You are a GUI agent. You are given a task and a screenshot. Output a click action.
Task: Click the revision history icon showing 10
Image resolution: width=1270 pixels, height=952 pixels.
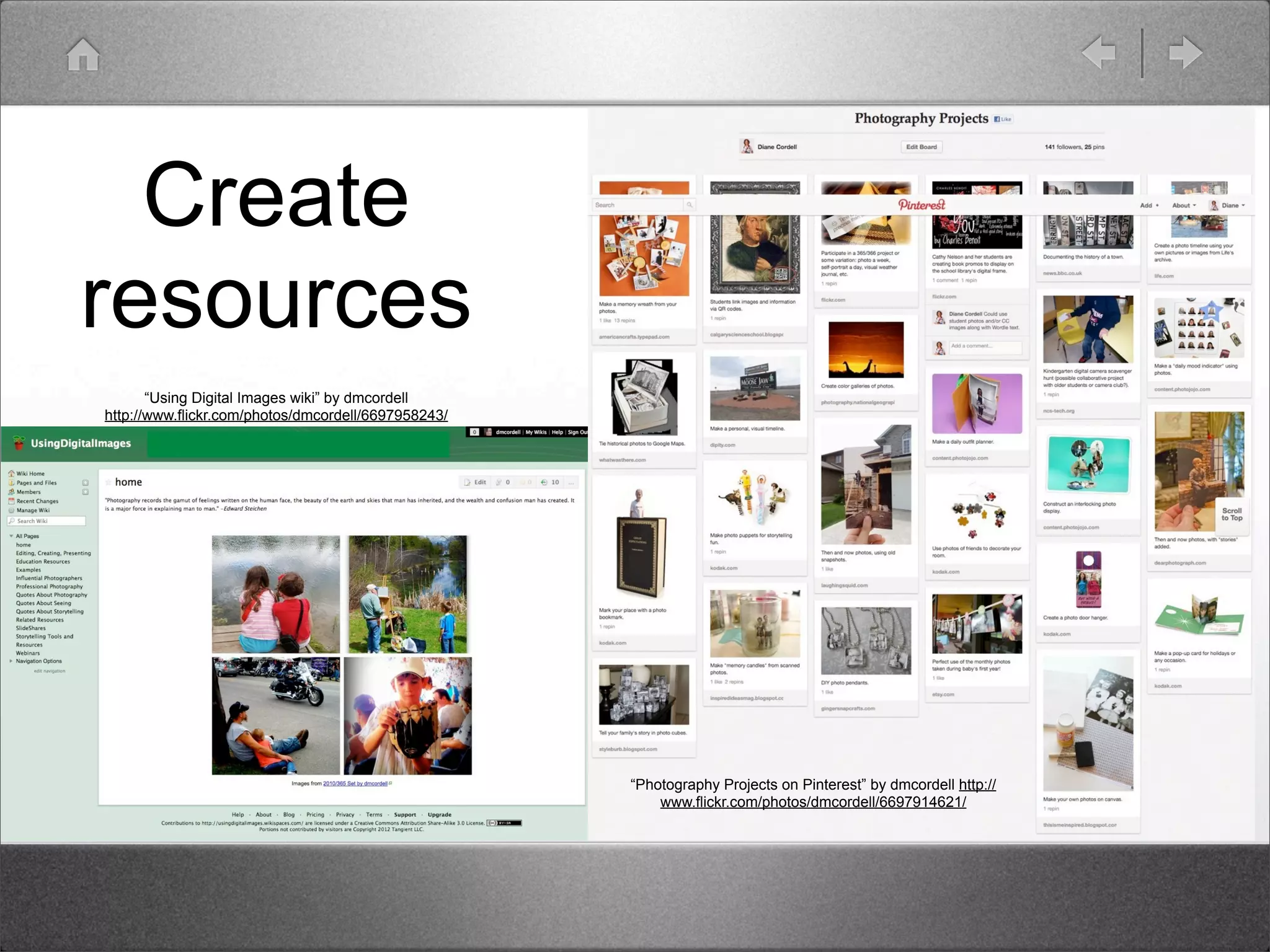[549, 482]
